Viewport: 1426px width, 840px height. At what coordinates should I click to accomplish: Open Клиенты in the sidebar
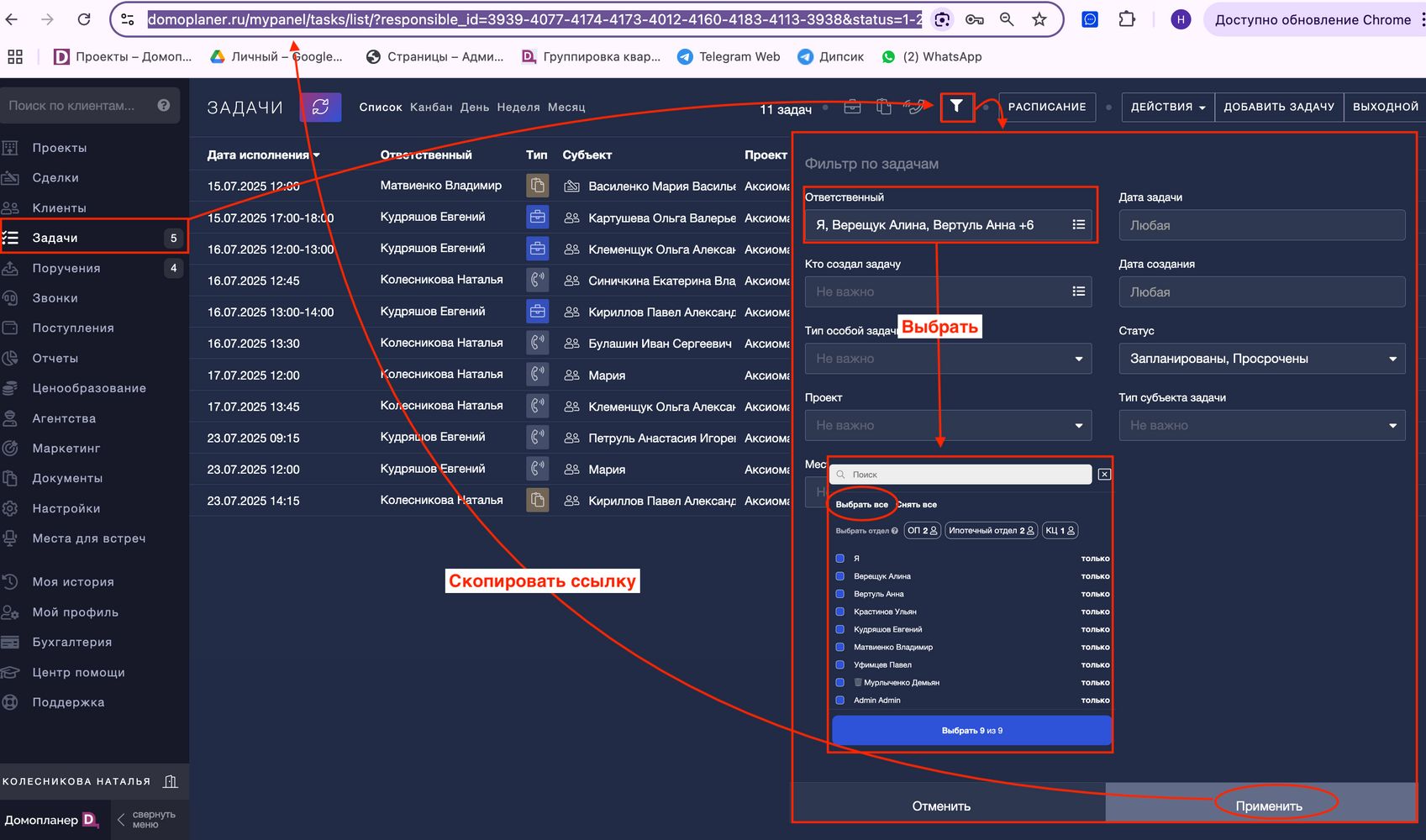point(59,208)
